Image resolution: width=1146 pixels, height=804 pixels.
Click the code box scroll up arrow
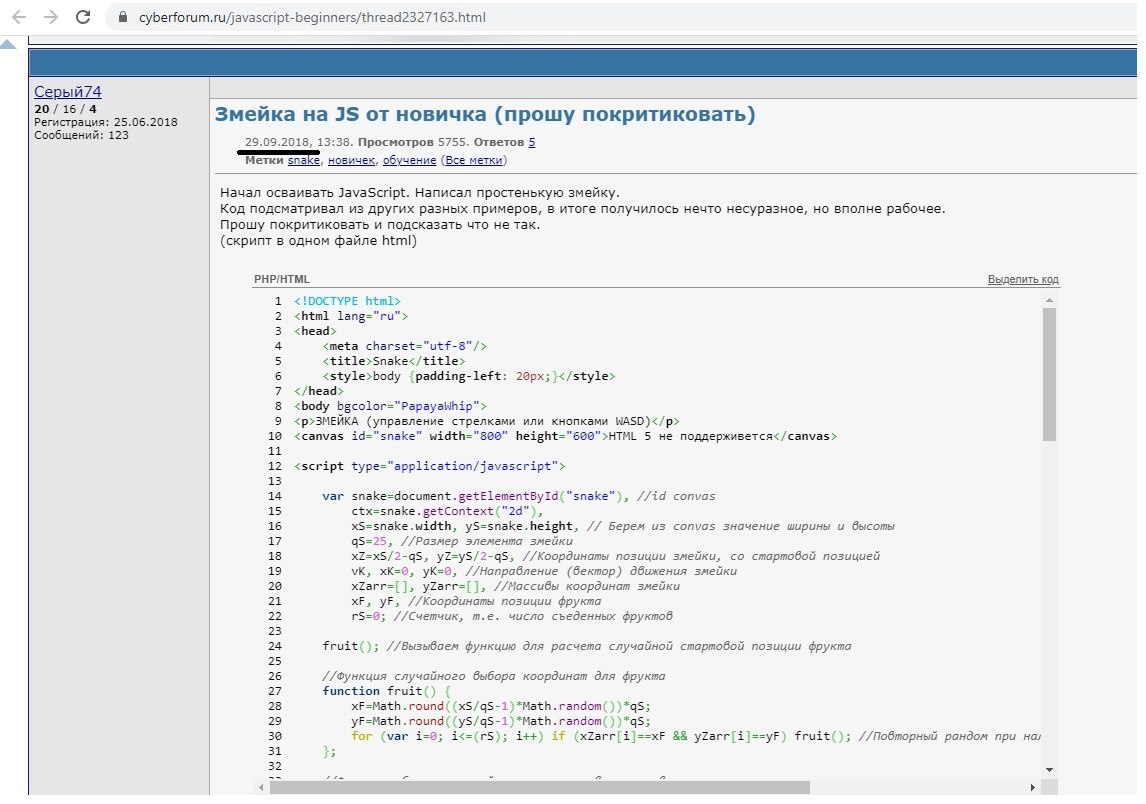[1049, 300]
